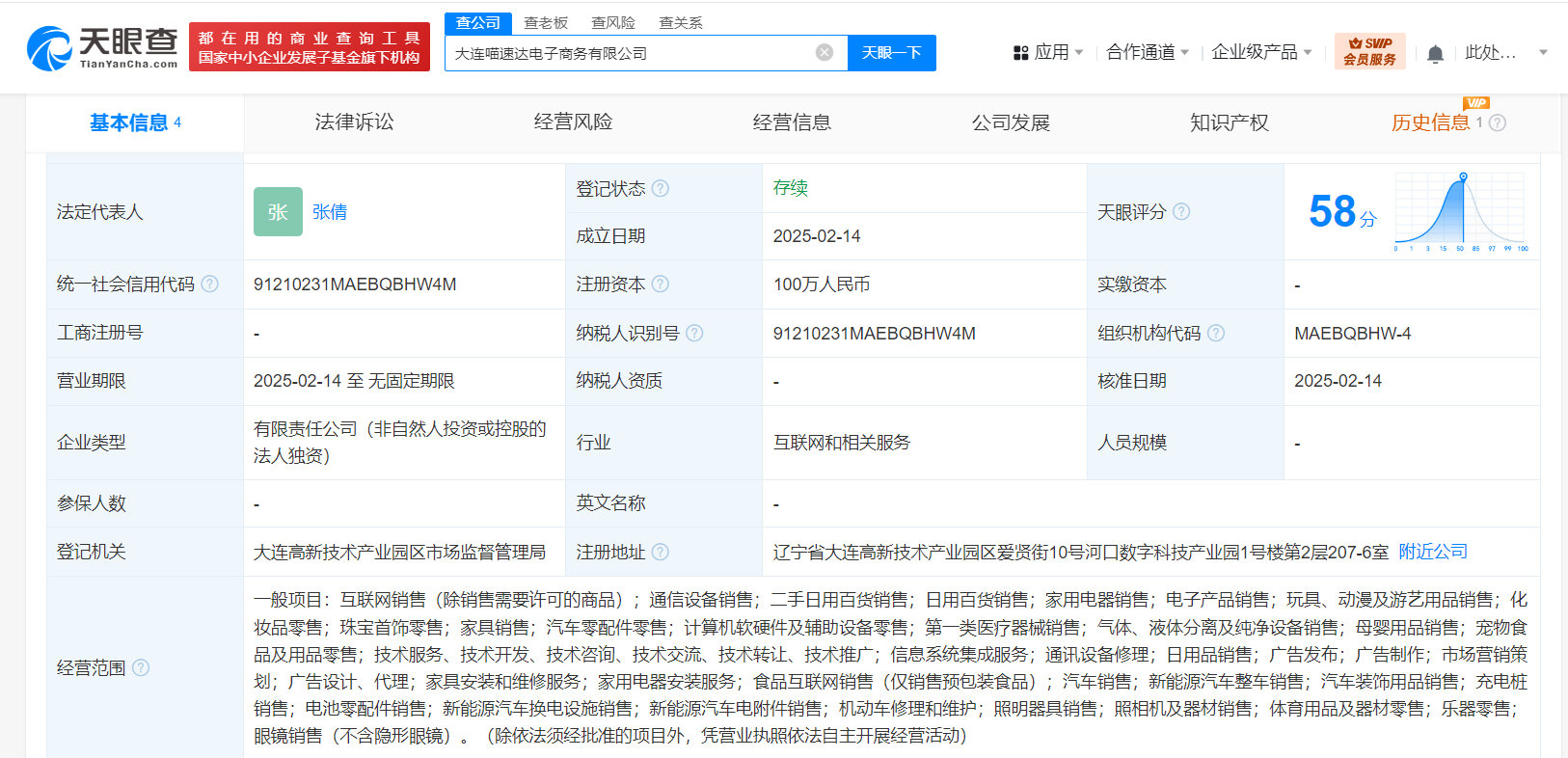
Task: Select the 查老板 search tab
Action: click(x=546, y=23)
